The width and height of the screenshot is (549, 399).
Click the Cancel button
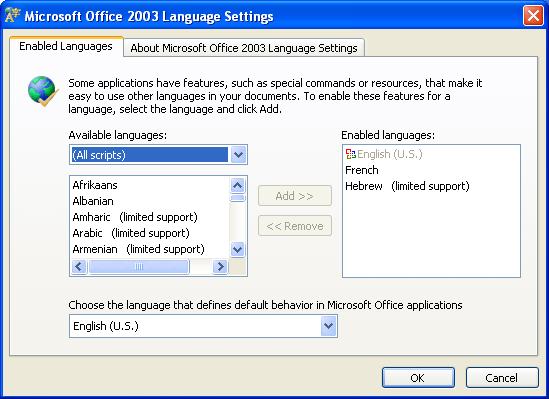[x=502, y=378]
